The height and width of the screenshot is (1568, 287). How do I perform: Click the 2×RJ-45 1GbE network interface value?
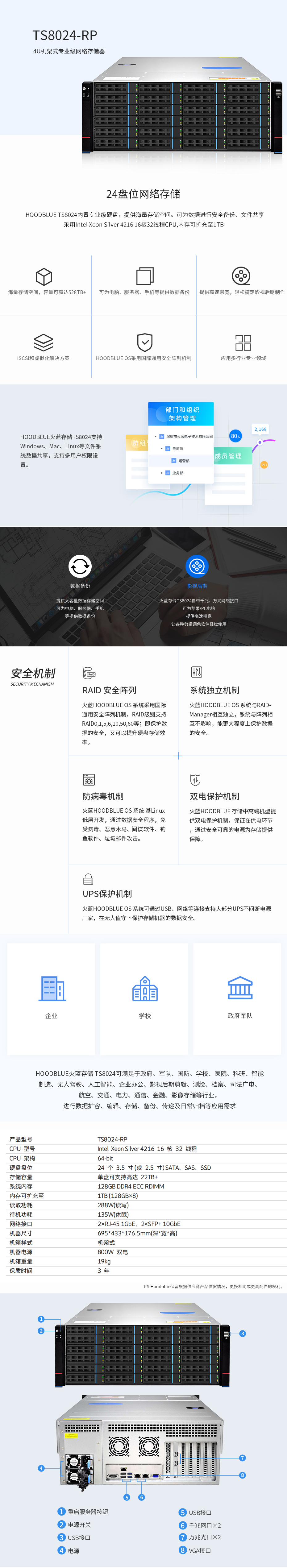pyautogui.click(x=139, y=1224)
